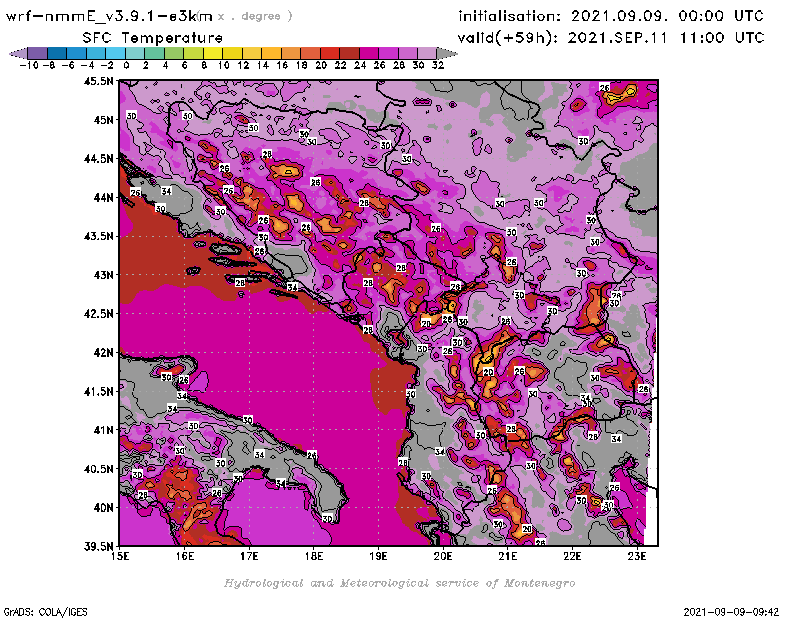
Task: Click the 32 value on the legend scale
Action: (438, 65)
